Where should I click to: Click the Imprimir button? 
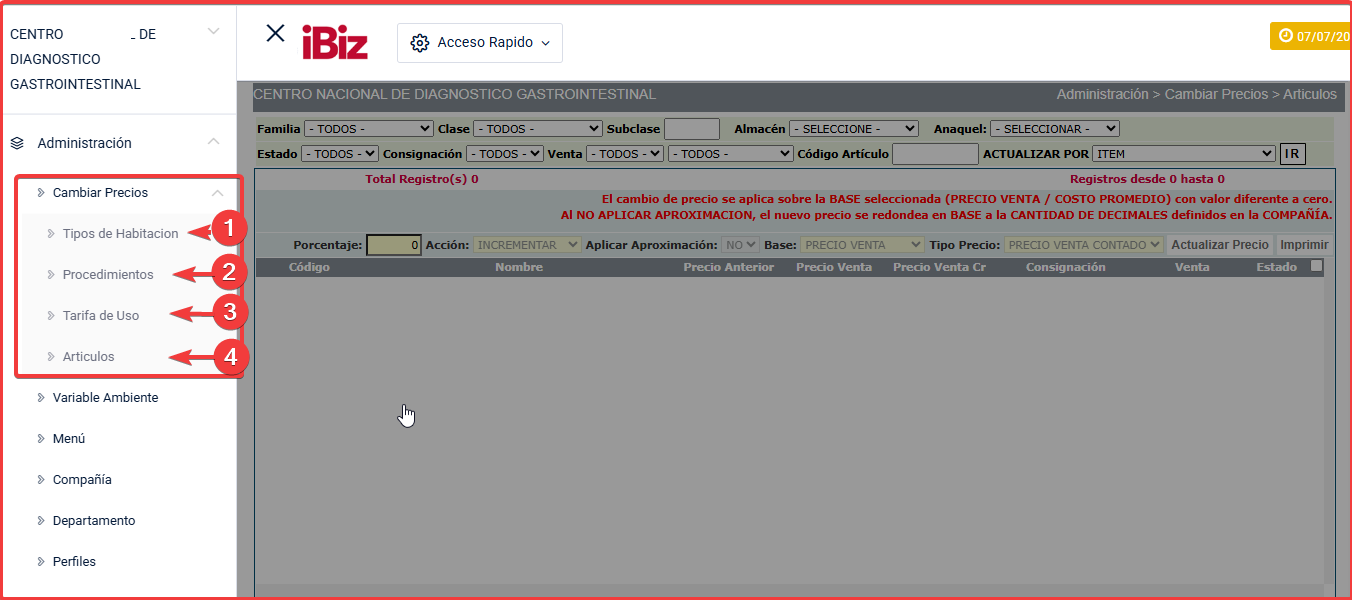click(1304, 245)
